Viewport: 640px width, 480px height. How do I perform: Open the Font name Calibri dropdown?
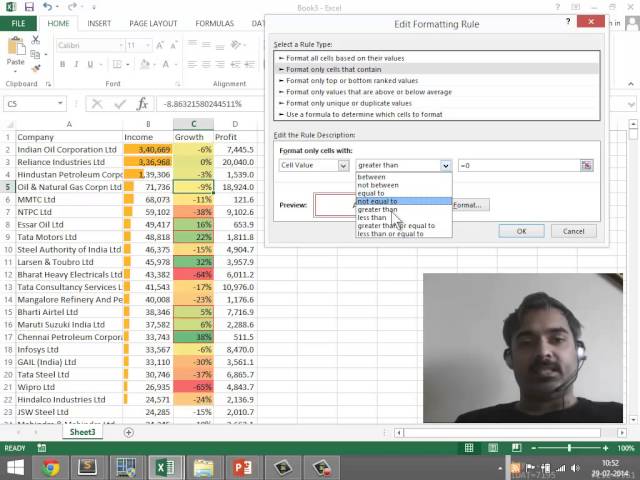coord(121,45)
